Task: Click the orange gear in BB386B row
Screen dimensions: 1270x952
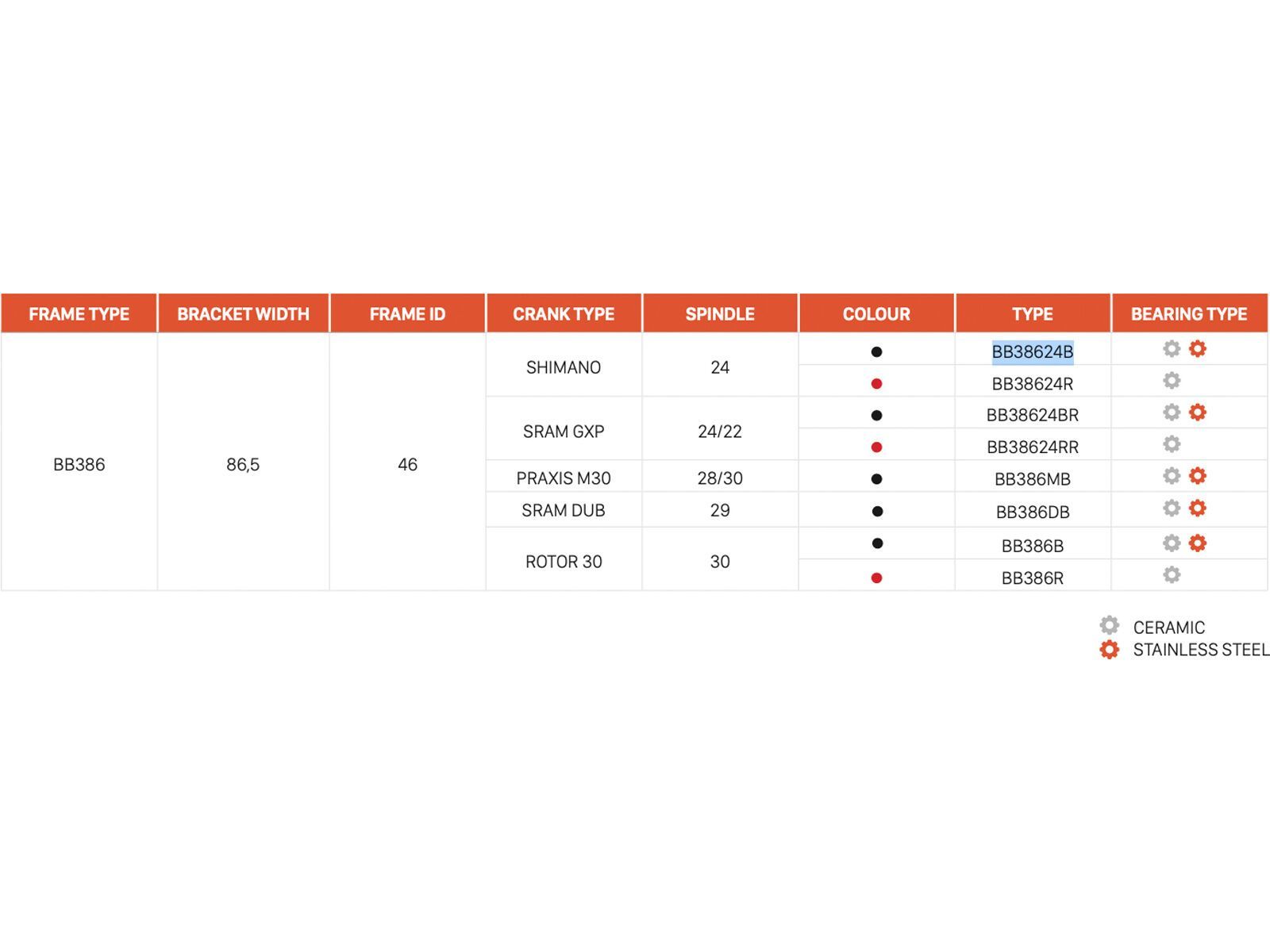Action: click(x=1197, y=543)
